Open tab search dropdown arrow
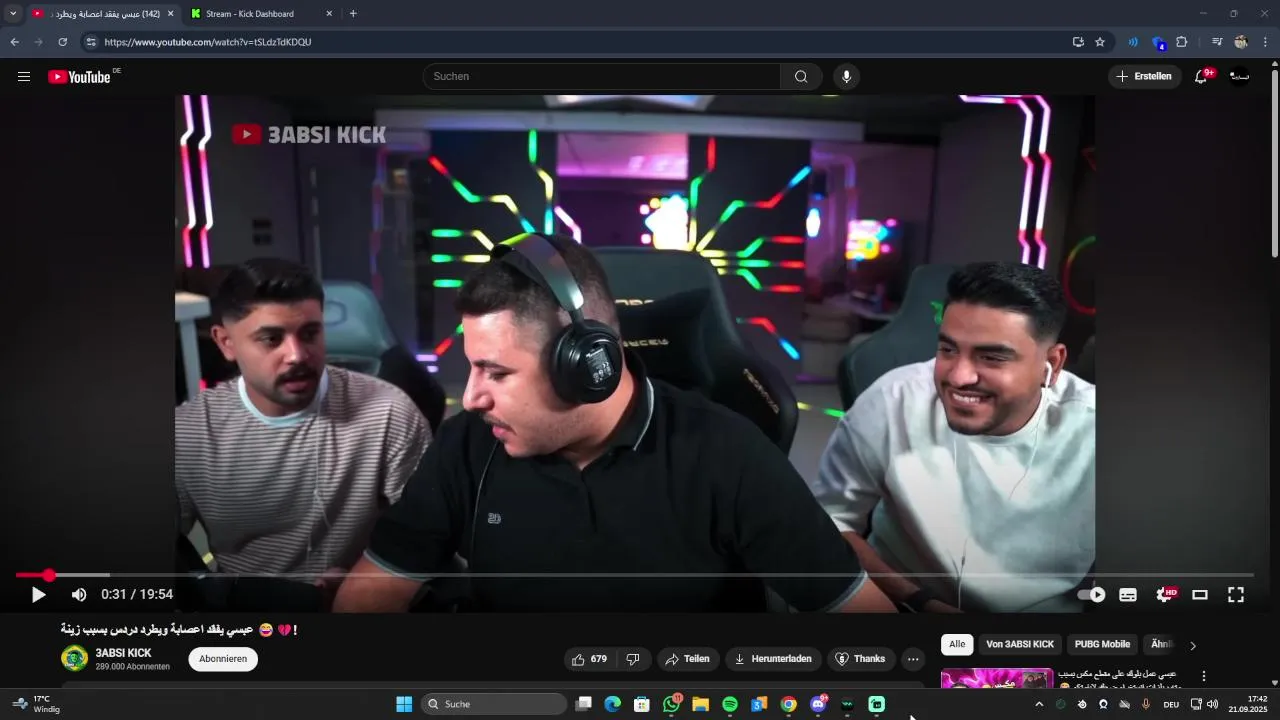Viewport: 1280px width, 720px height. [x=13, y=14]
